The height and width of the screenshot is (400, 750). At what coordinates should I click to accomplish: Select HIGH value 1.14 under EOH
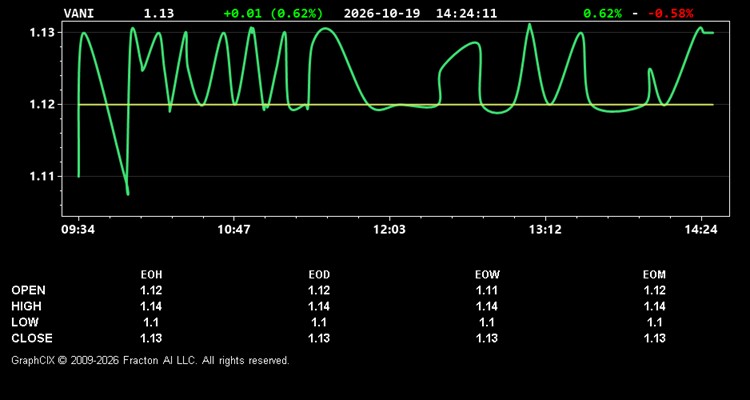151,306
